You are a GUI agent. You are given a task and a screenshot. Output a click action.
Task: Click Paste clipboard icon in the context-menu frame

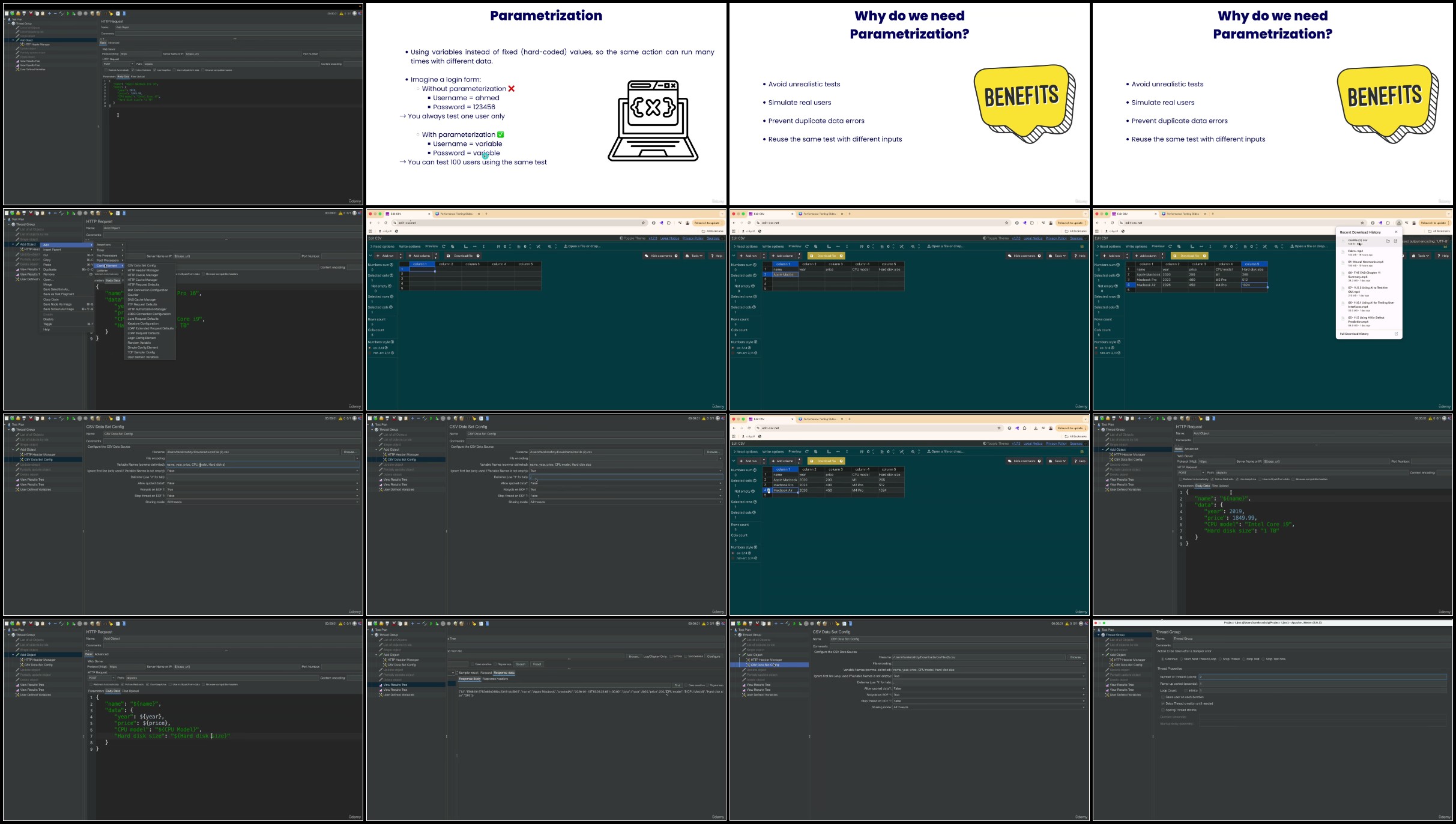click(41, 213)
